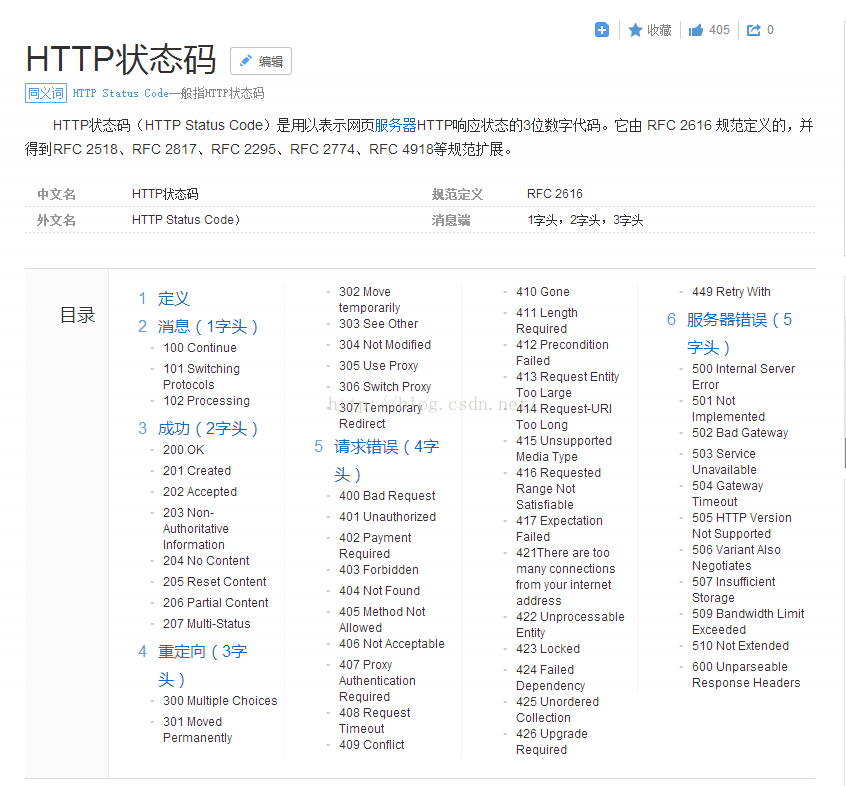The width and height of the screenshot is (846, 786).
Task: Open the 423 Locked entry
Action: click(x=548, y=649)
